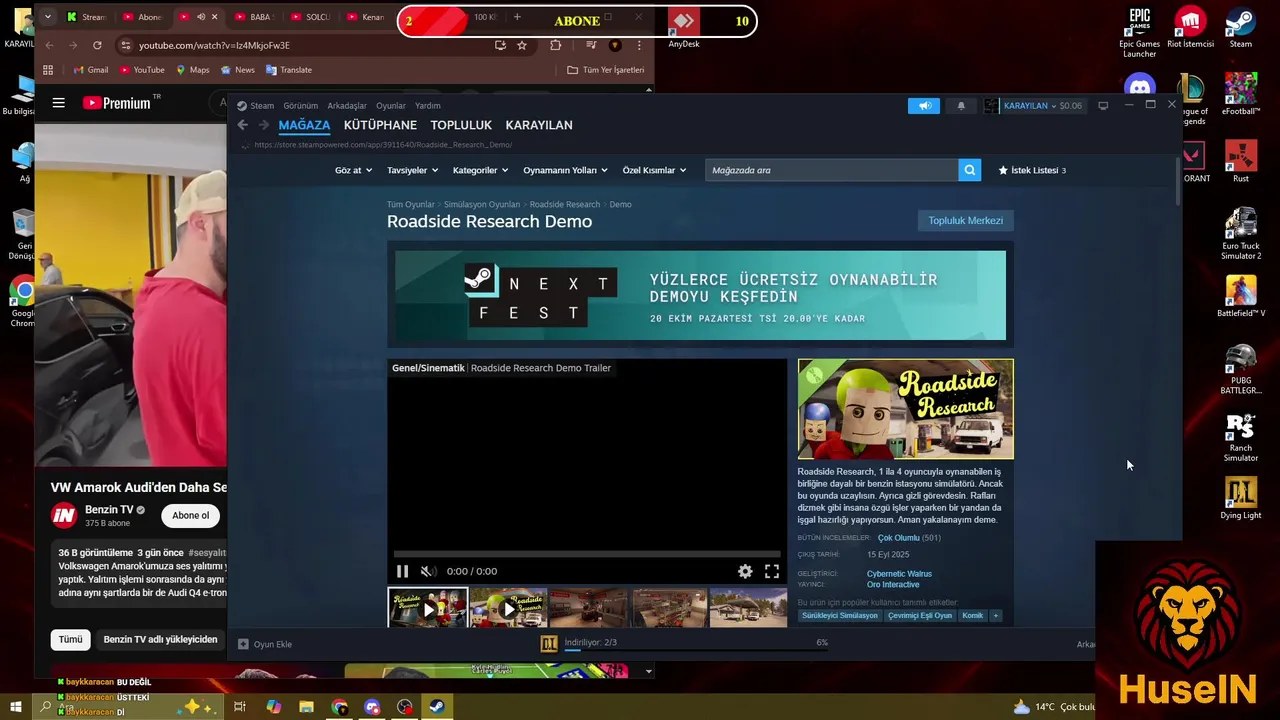
Task: Mute the audio-playing Chrome tab
Action: pyautogui.click(x=201, y=17)
